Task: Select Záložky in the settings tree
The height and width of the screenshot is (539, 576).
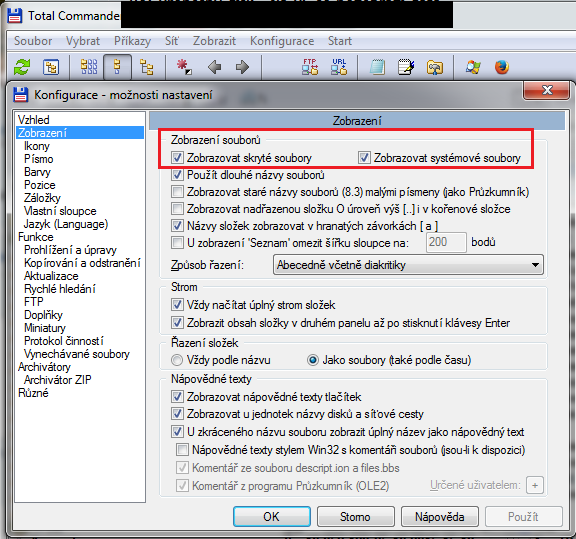Action: pos(42,198)
